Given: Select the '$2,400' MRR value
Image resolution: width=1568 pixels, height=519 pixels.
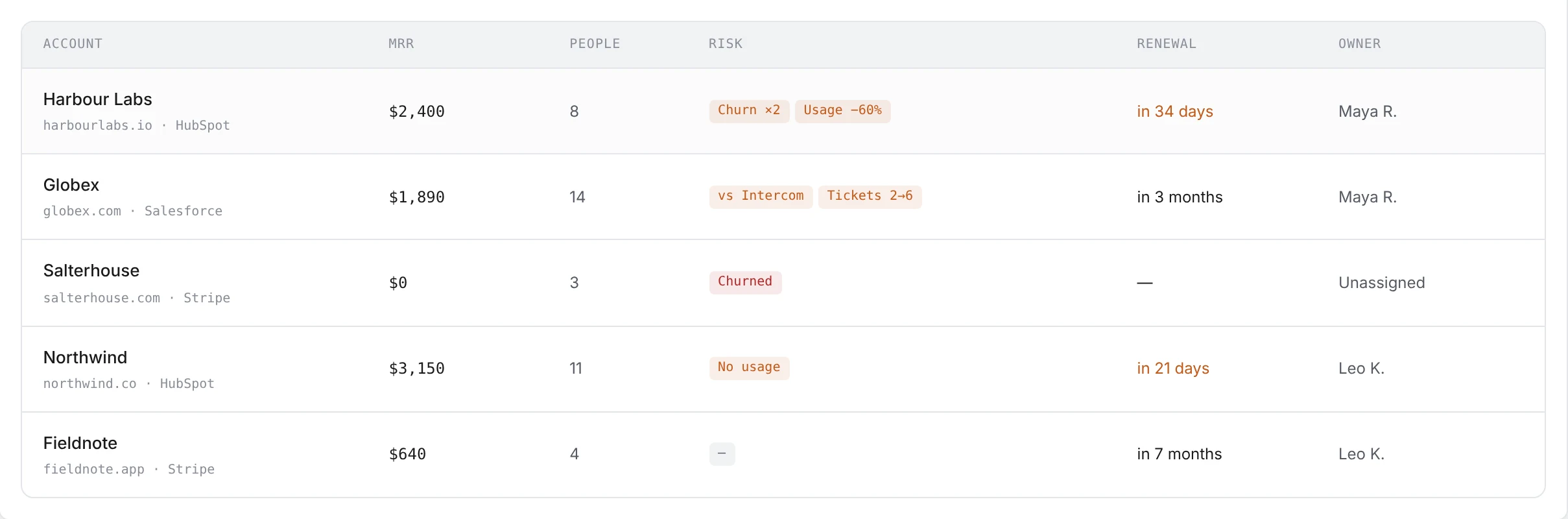Looking at the screenshot, I should pyautogui.click(x=416, y=112).
